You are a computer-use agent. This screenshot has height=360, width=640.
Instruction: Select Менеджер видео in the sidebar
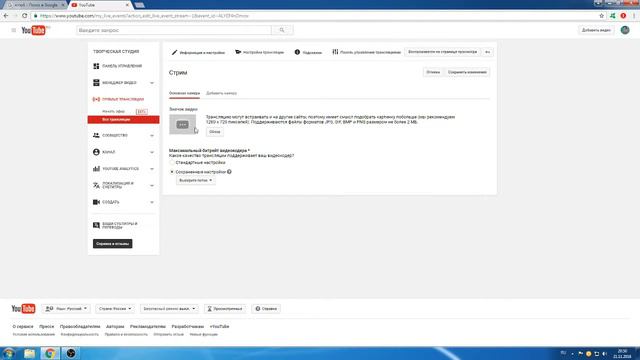pyautogui.click(x=119, y=83)
